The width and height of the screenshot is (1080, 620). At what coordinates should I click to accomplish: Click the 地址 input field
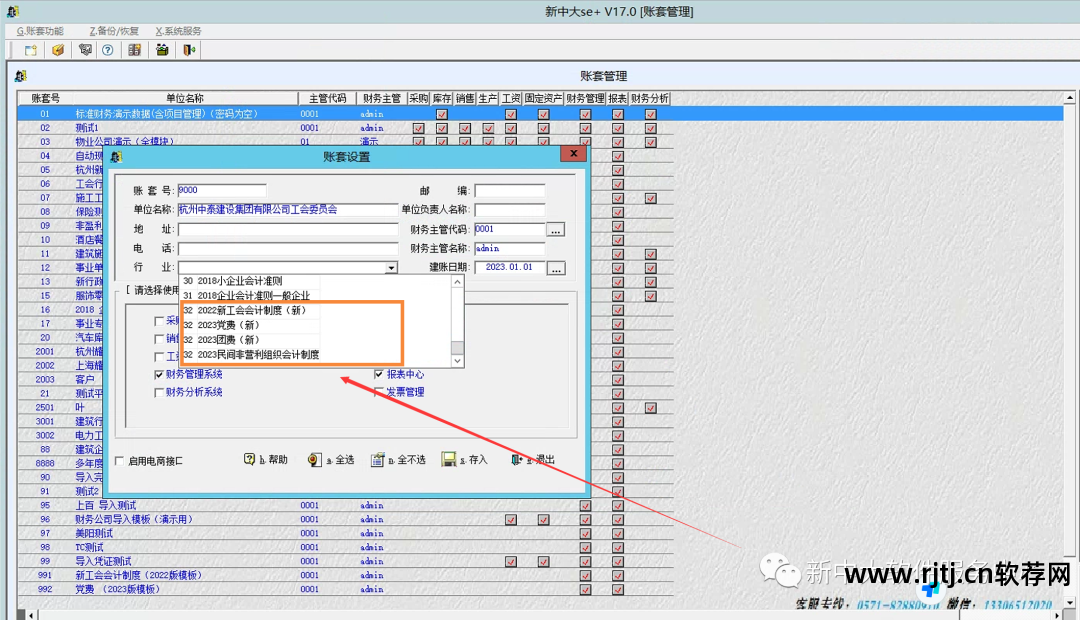pyautogui.click(x=288, y=229)
